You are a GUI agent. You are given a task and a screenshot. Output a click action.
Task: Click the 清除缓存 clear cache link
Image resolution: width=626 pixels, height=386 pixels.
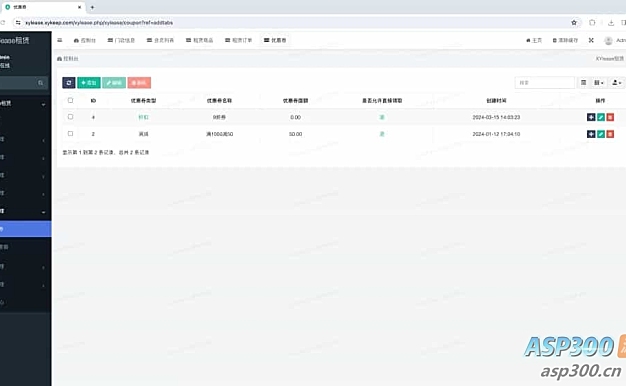[x=565, y=40]
